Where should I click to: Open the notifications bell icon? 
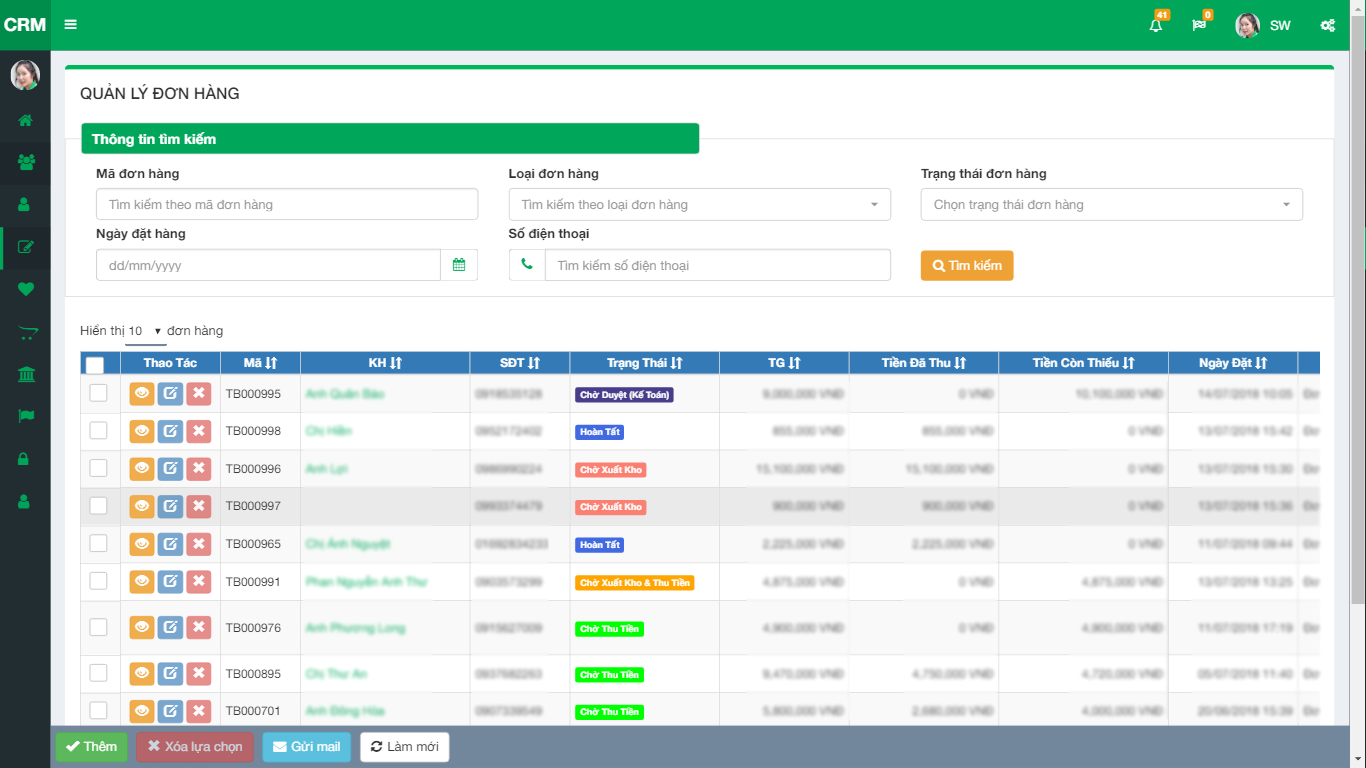[x=1156, y=26]
